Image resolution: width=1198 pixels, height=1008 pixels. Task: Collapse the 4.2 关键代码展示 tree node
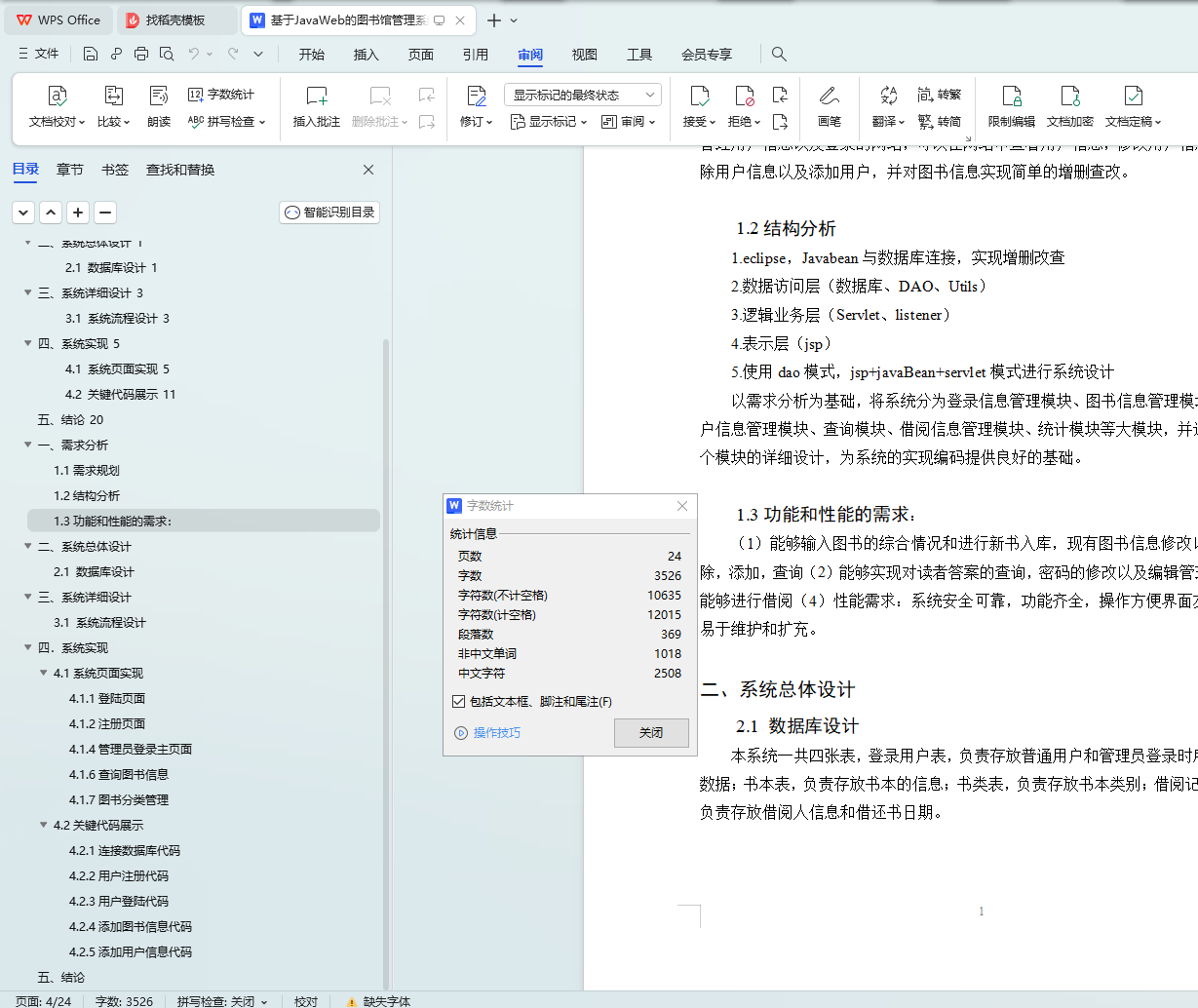click(43, 825)
